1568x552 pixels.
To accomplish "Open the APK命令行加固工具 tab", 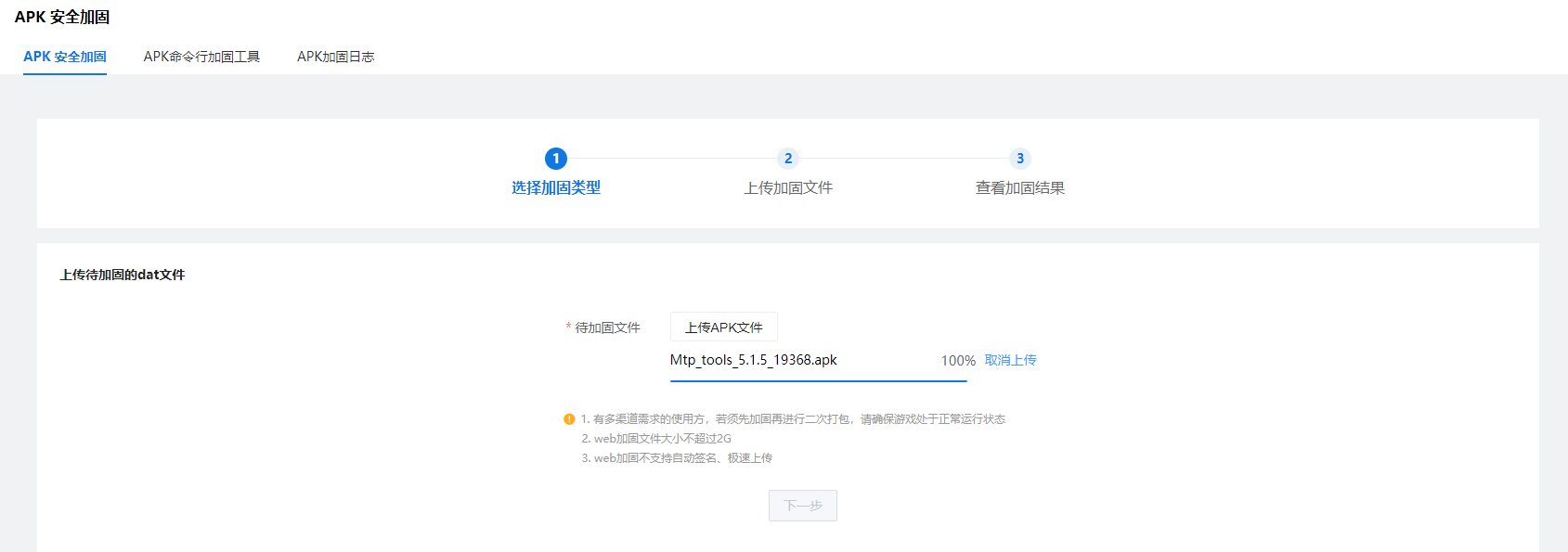I will pos(201,57).
